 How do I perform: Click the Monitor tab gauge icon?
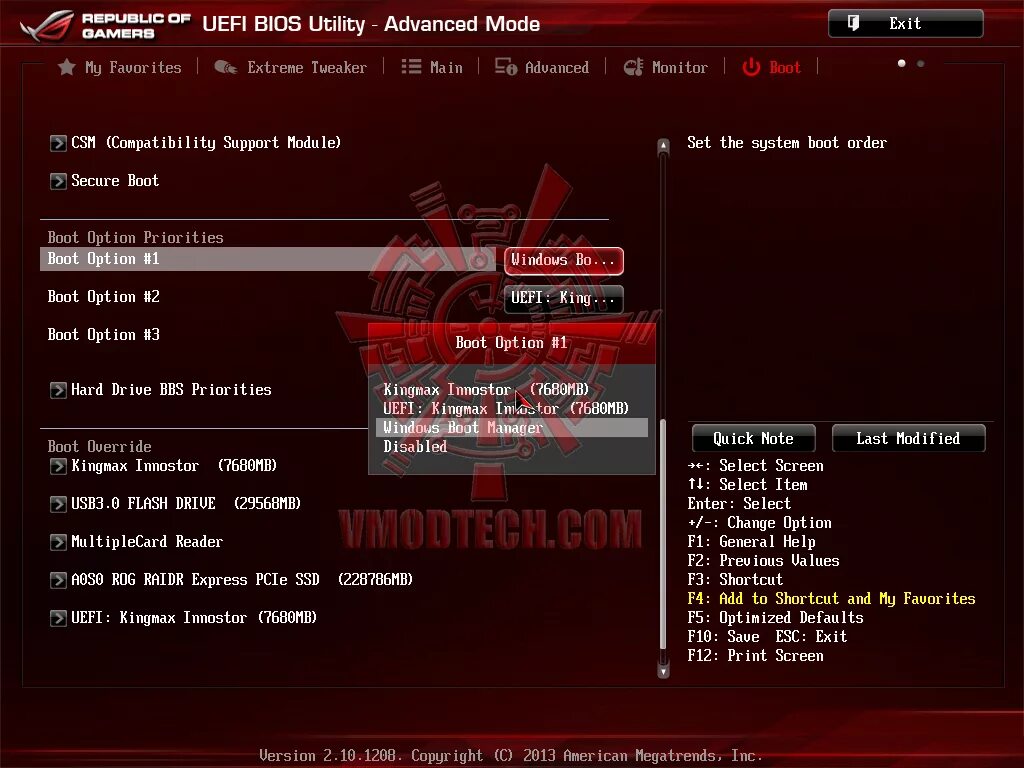(x=633, y=67)
